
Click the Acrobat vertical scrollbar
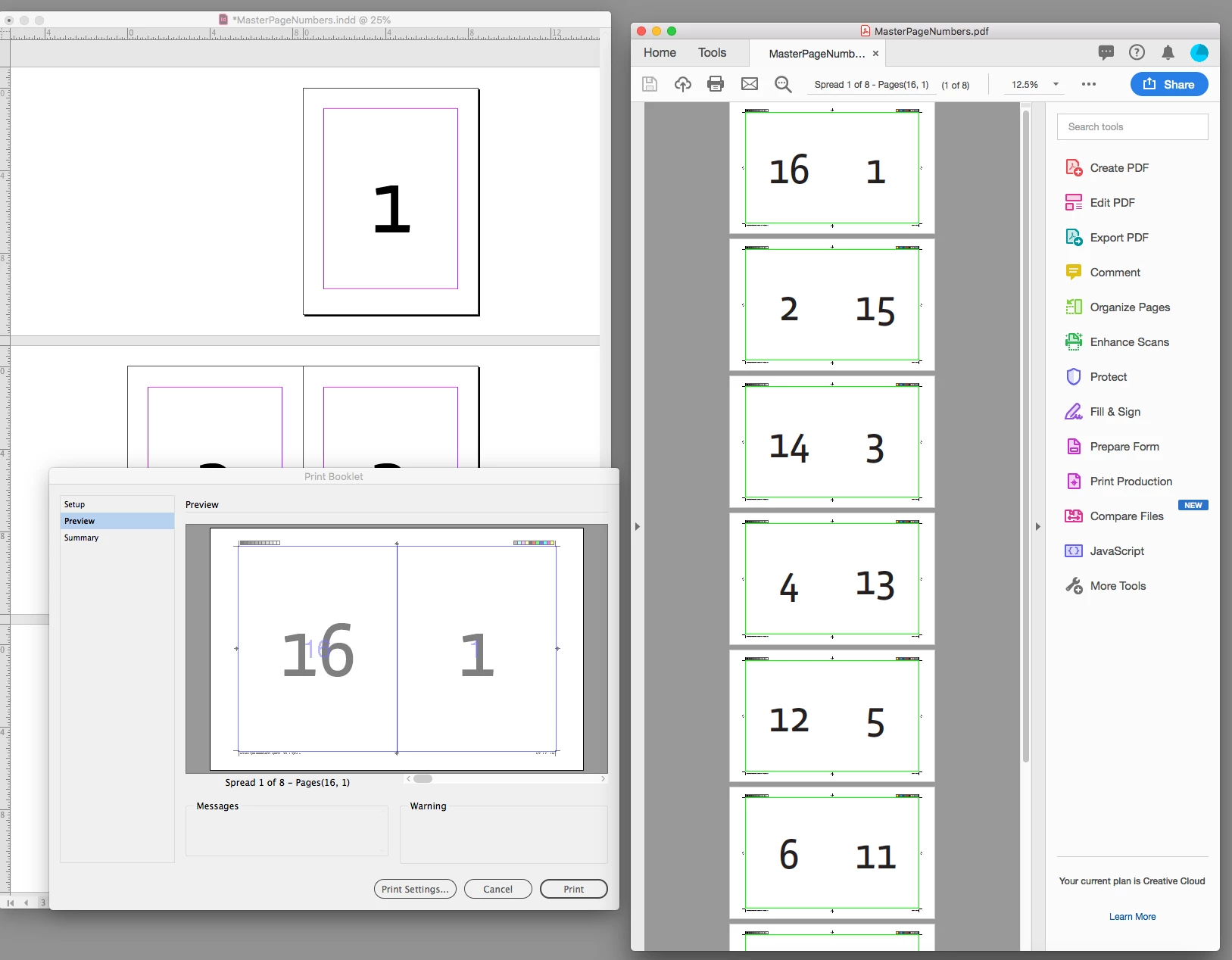(1026, 436)
